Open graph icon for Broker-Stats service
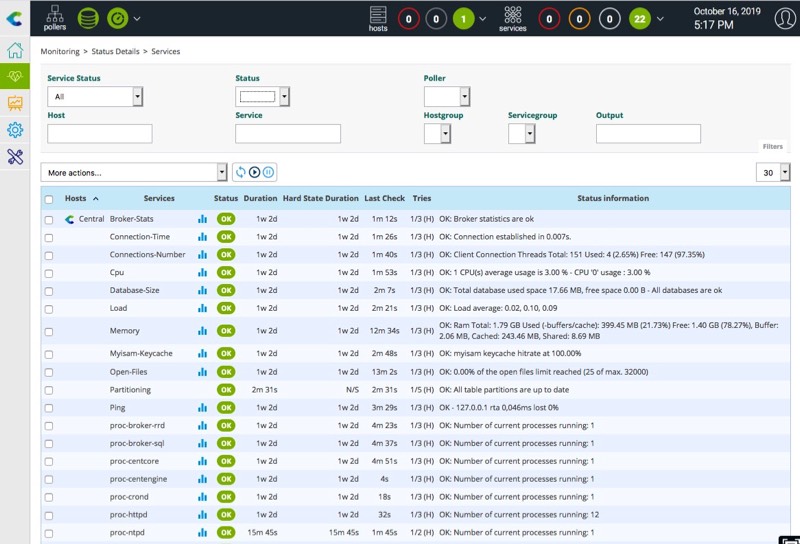This screenshot has height=544, width=800. click(x=202, y=219)
